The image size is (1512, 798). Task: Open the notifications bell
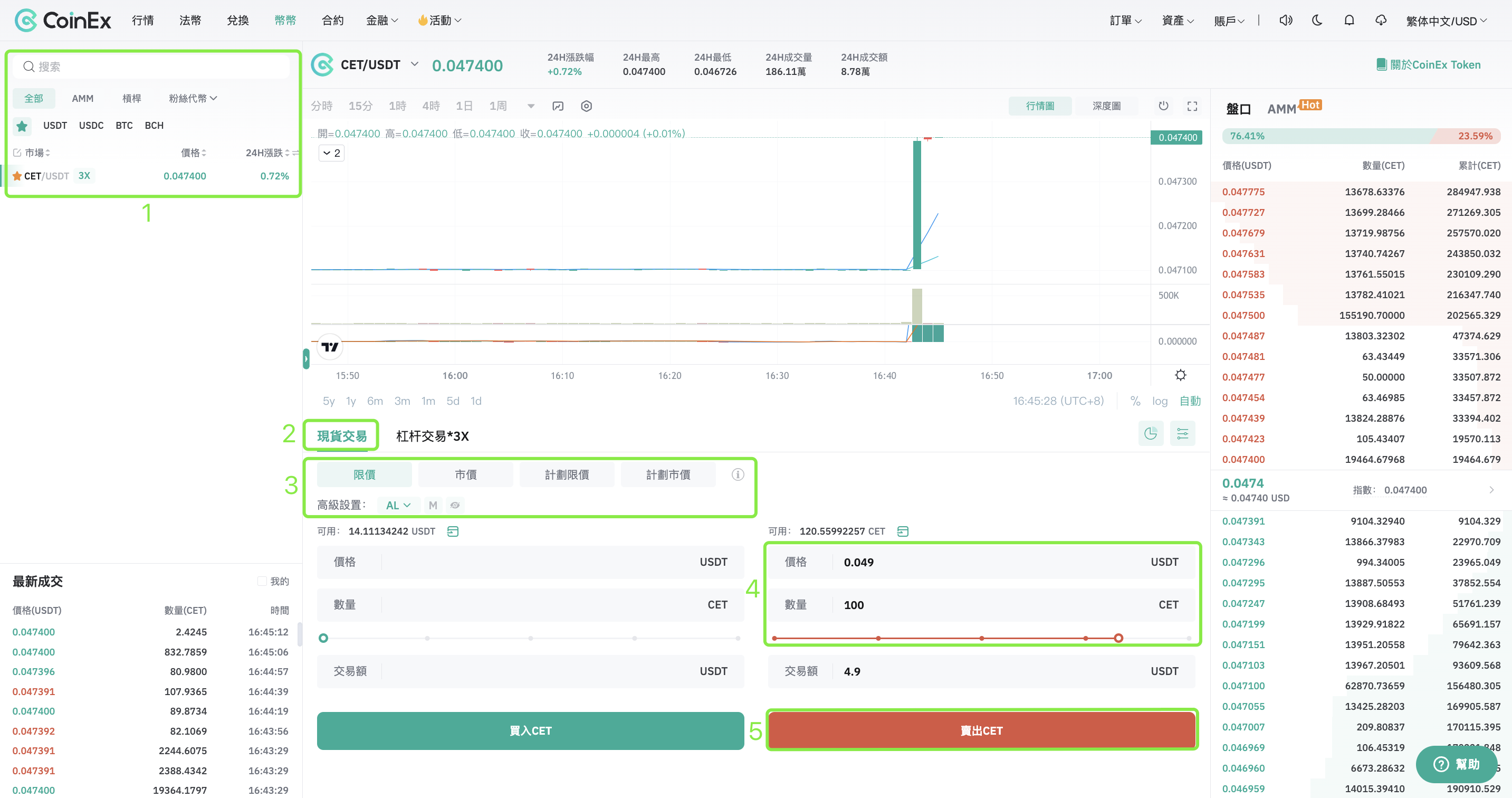tap(1349, 21)
